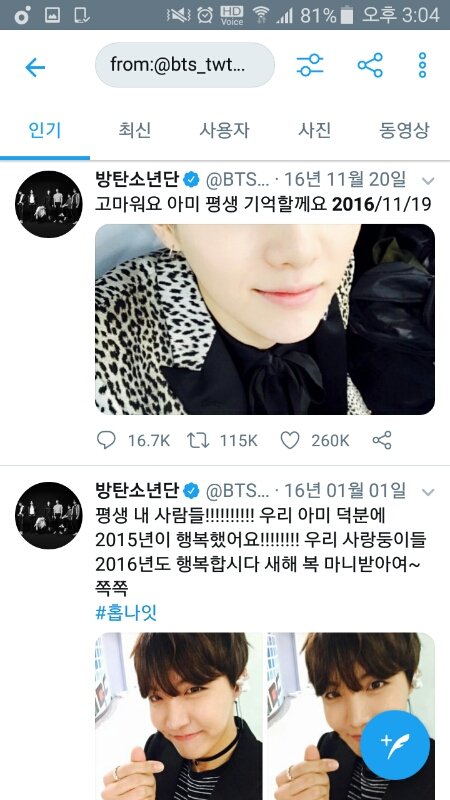450x800 pixels.
Task: Open the leopard-print jacket photo
Action: (x=265, y=319)
